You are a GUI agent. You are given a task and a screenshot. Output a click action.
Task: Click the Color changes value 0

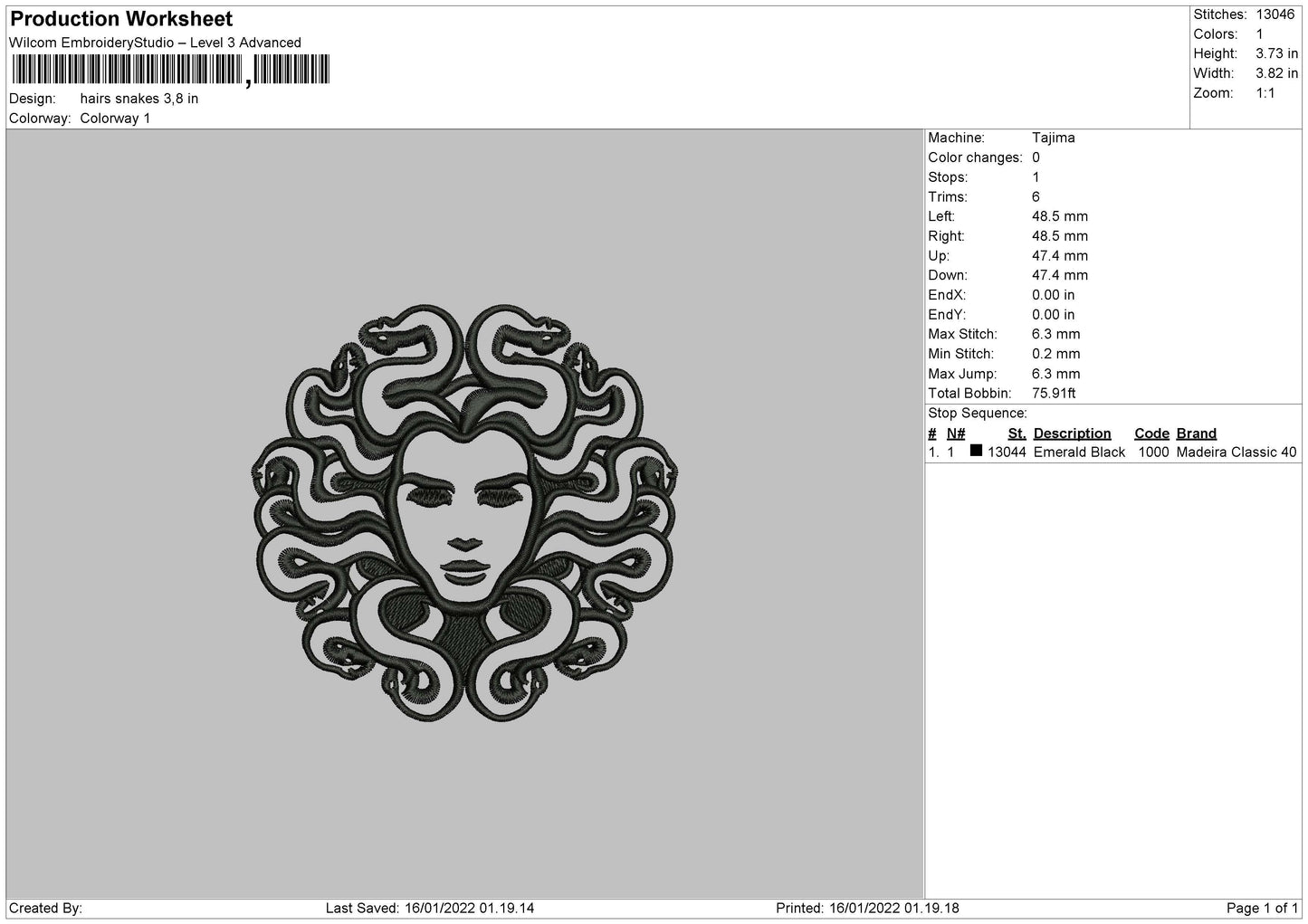pos(1036,157)
